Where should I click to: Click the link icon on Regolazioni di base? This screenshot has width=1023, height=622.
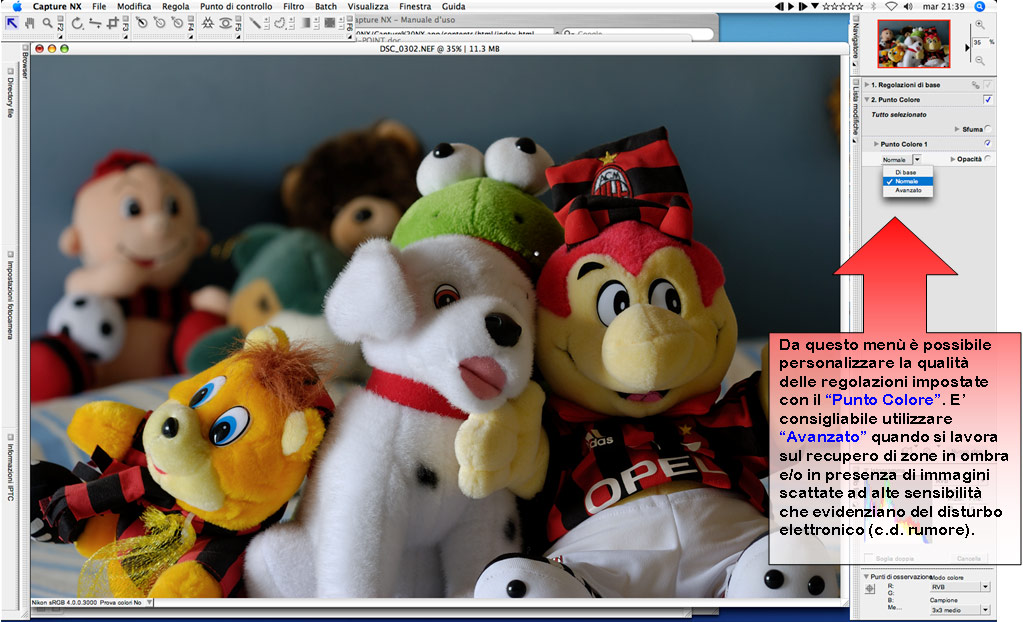[975, 85]
